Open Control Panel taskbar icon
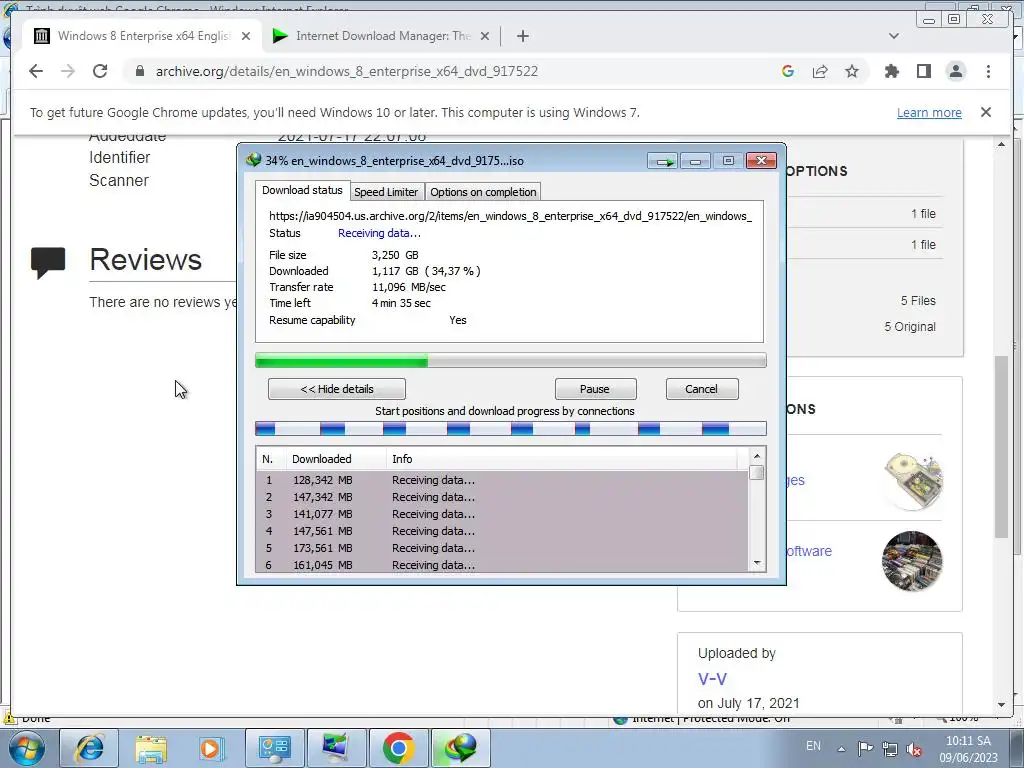This screenshot has width=1024, height=768. tap(274, 748)
